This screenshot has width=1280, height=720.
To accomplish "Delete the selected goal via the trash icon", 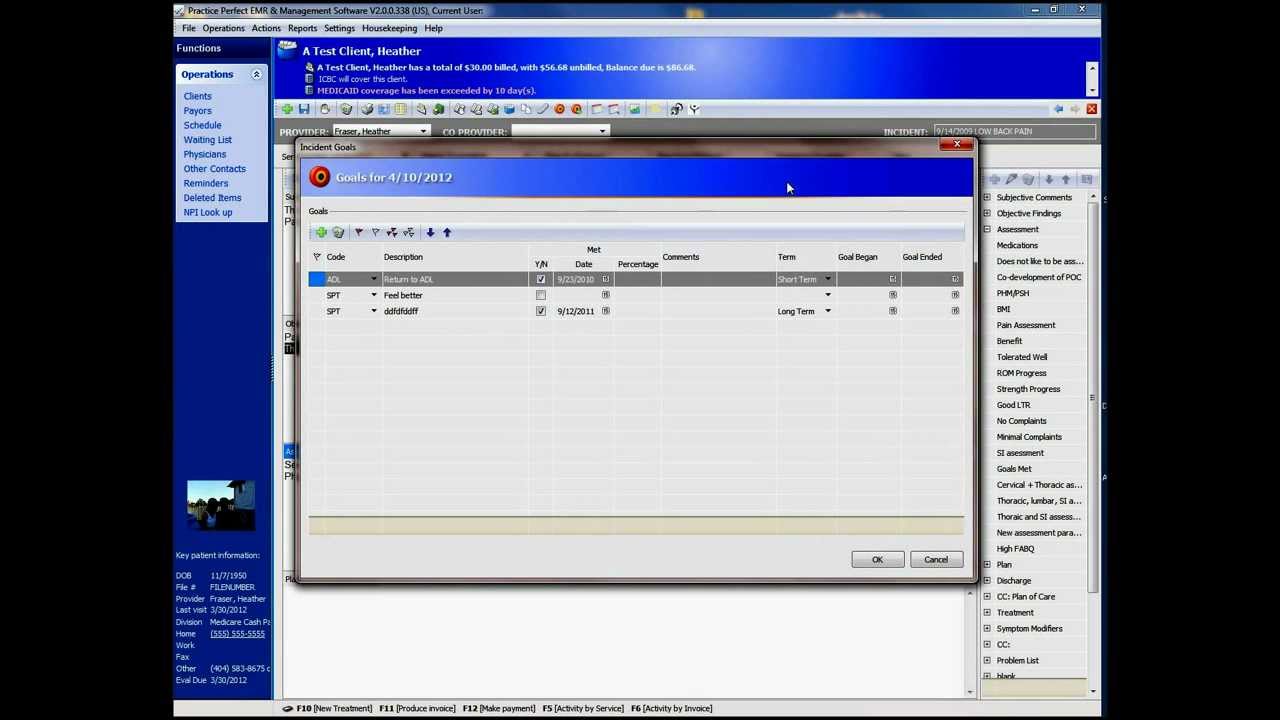I will (x=338, y=232).
